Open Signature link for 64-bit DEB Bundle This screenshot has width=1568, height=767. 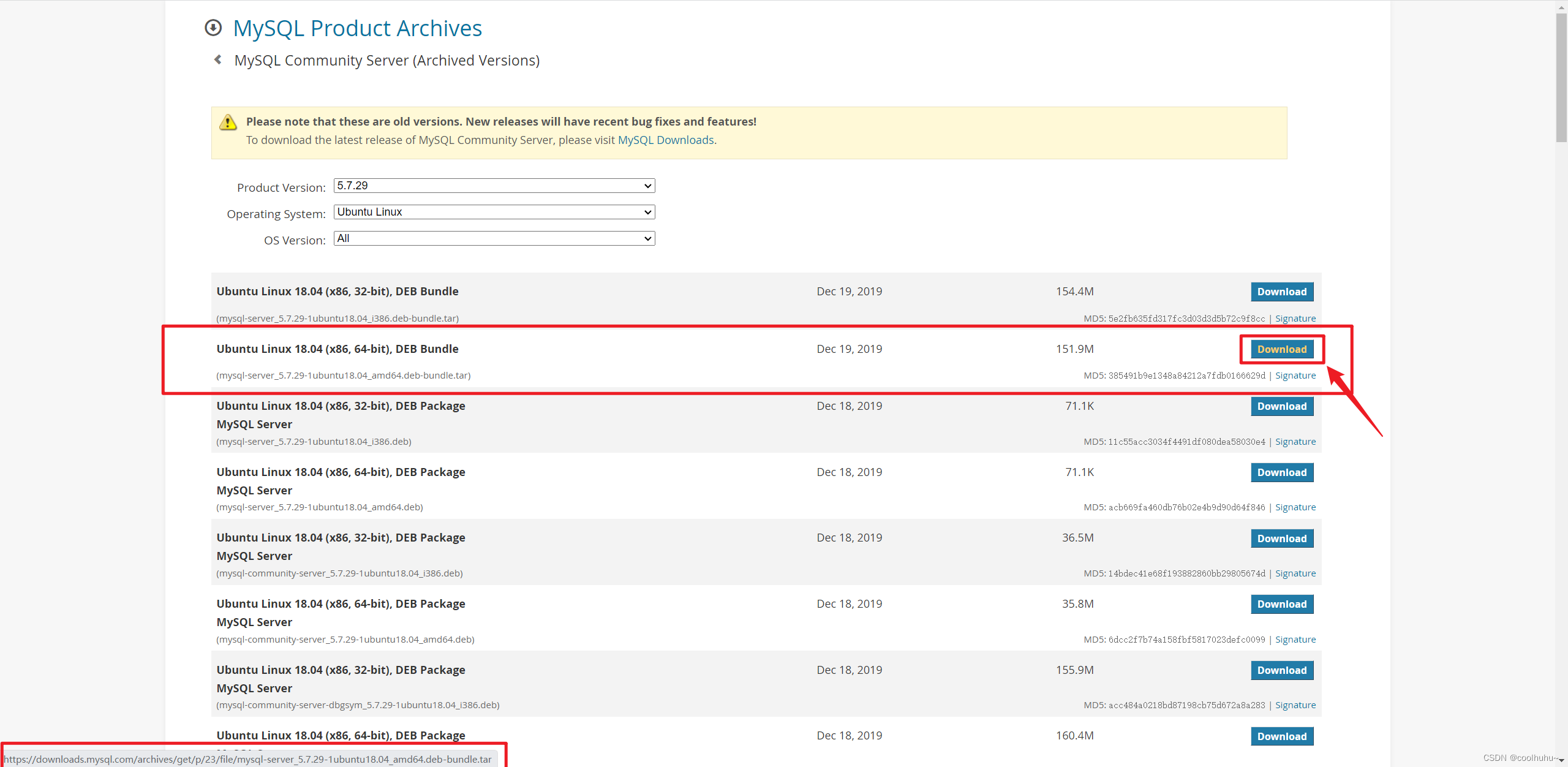pyautogui.click(x=1295, y=376)
